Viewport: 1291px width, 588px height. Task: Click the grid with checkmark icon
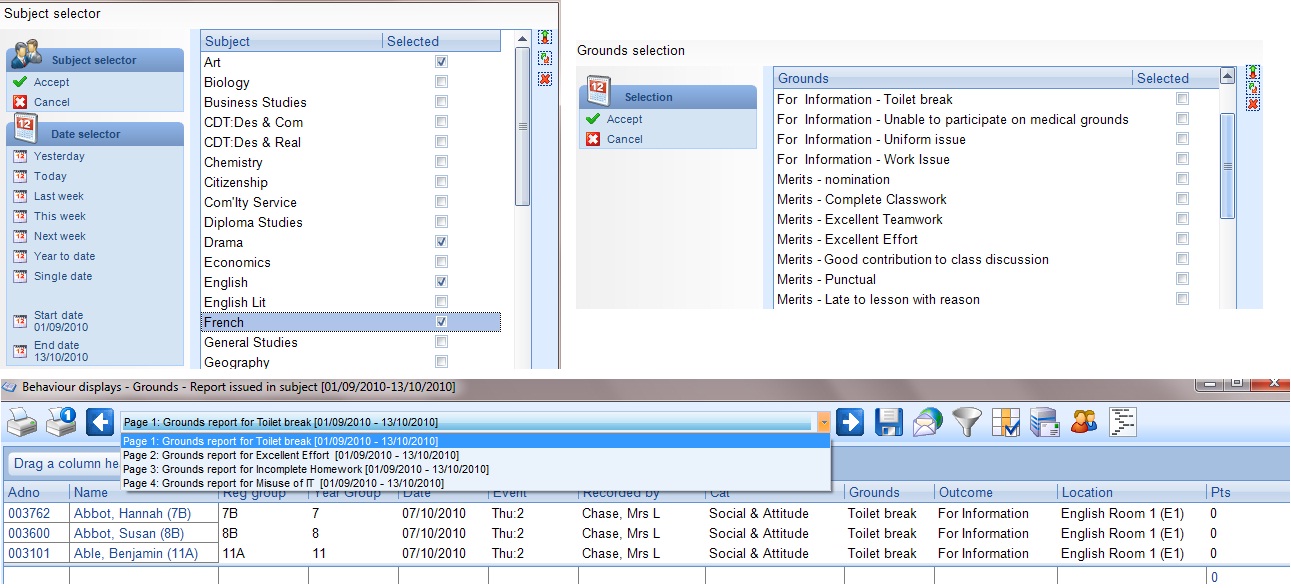[x=1006, y=422]
